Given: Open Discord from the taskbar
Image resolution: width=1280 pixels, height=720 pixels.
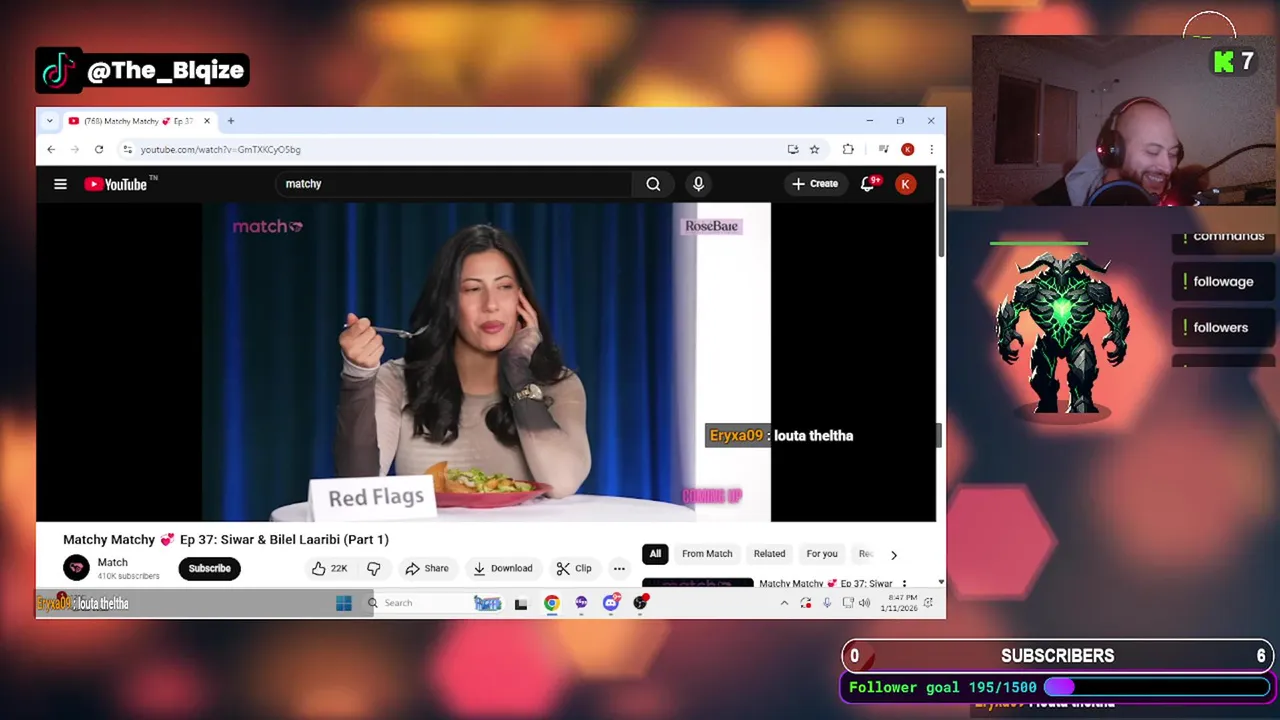Looking at the screenshot, I should (611, 603).
